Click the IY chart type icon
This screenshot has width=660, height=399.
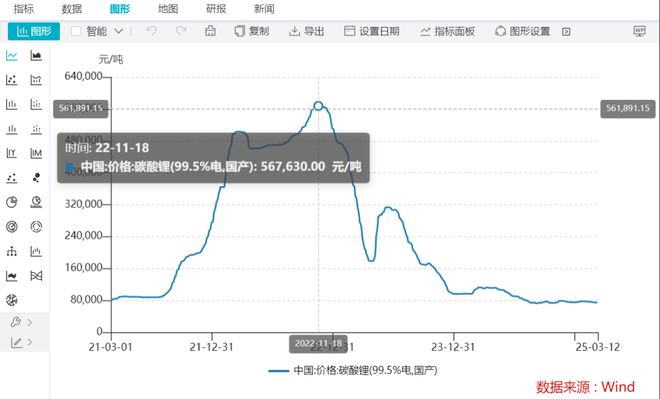[x=12, y=153]
